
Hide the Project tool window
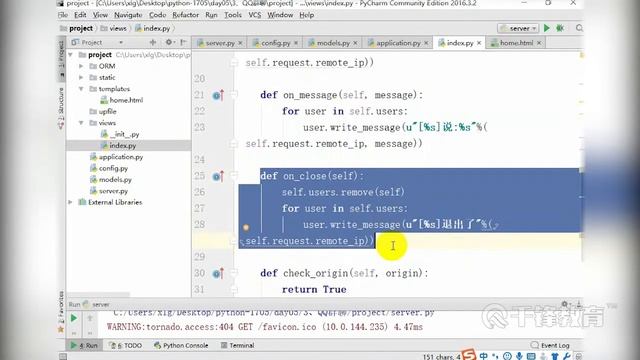[x=183, y=42]
